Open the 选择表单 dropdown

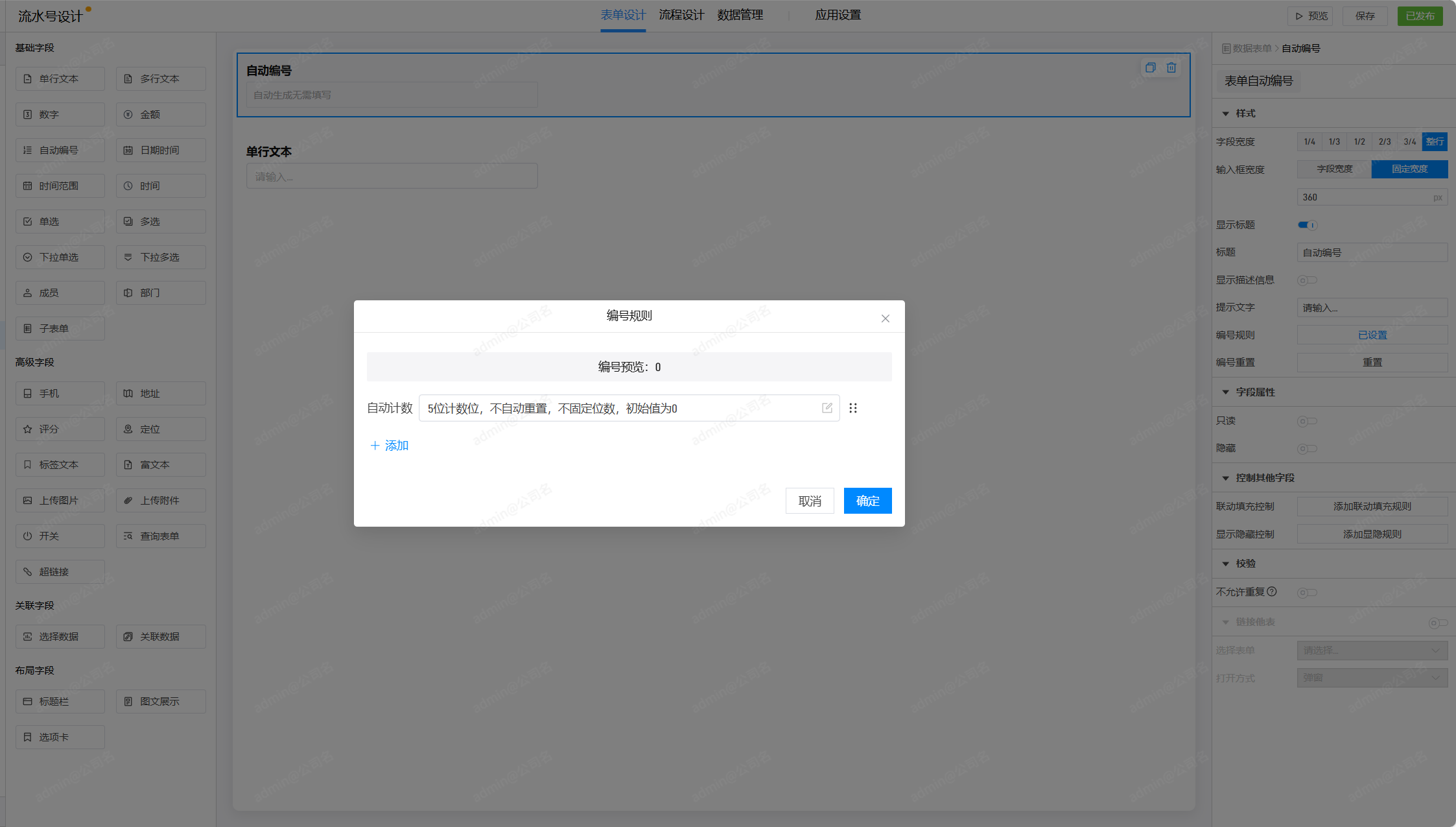tap(1372, 650)
